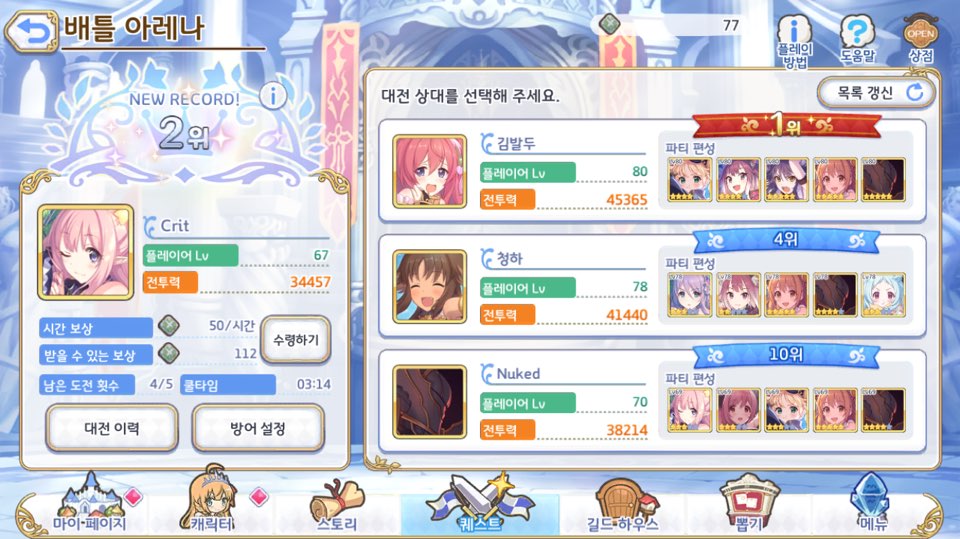Open the 플레이 방법 info icon
Viewport: 960px width, 539px height.
coord(795,42)
